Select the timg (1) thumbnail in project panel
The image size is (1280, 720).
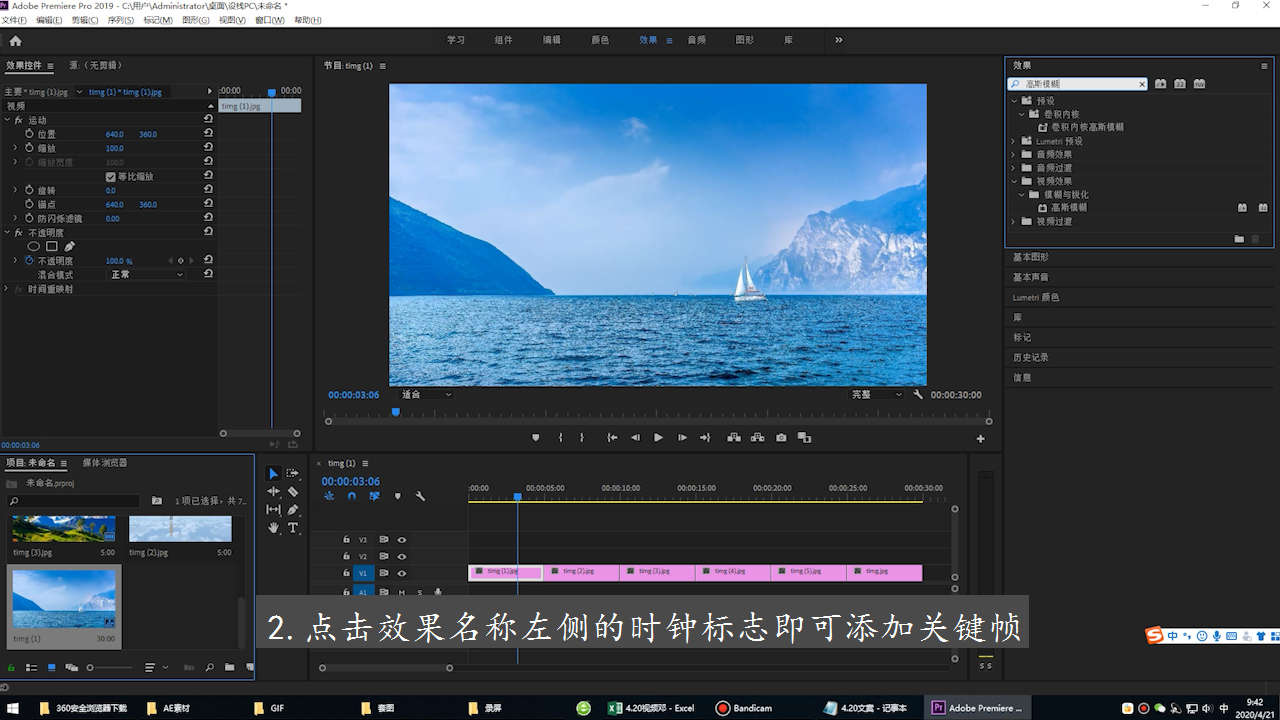pos(64,600)
